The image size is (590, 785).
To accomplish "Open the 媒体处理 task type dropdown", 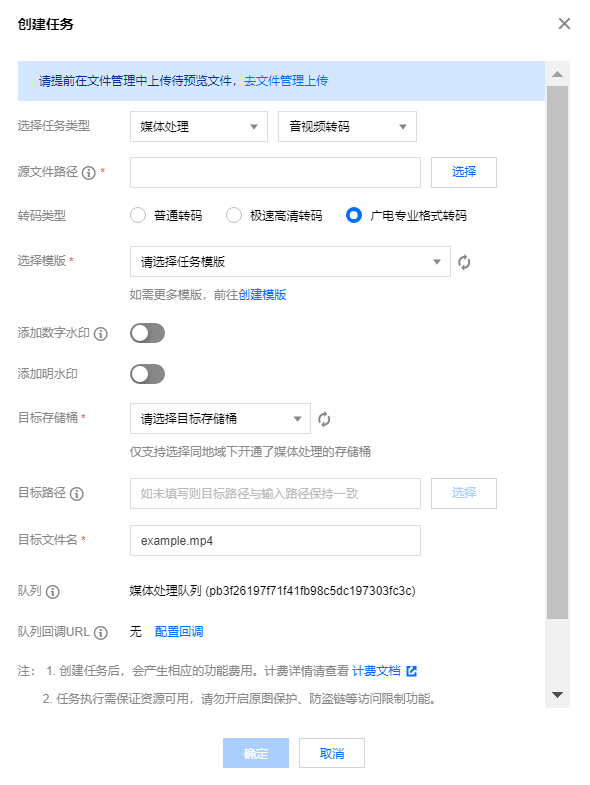I will point(199,127).
